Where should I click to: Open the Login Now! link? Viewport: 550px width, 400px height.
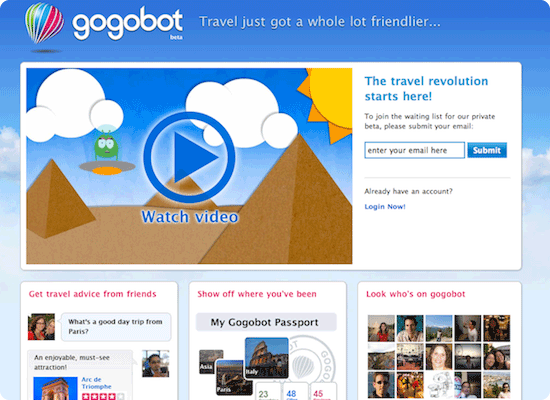[x=385, y=207]
